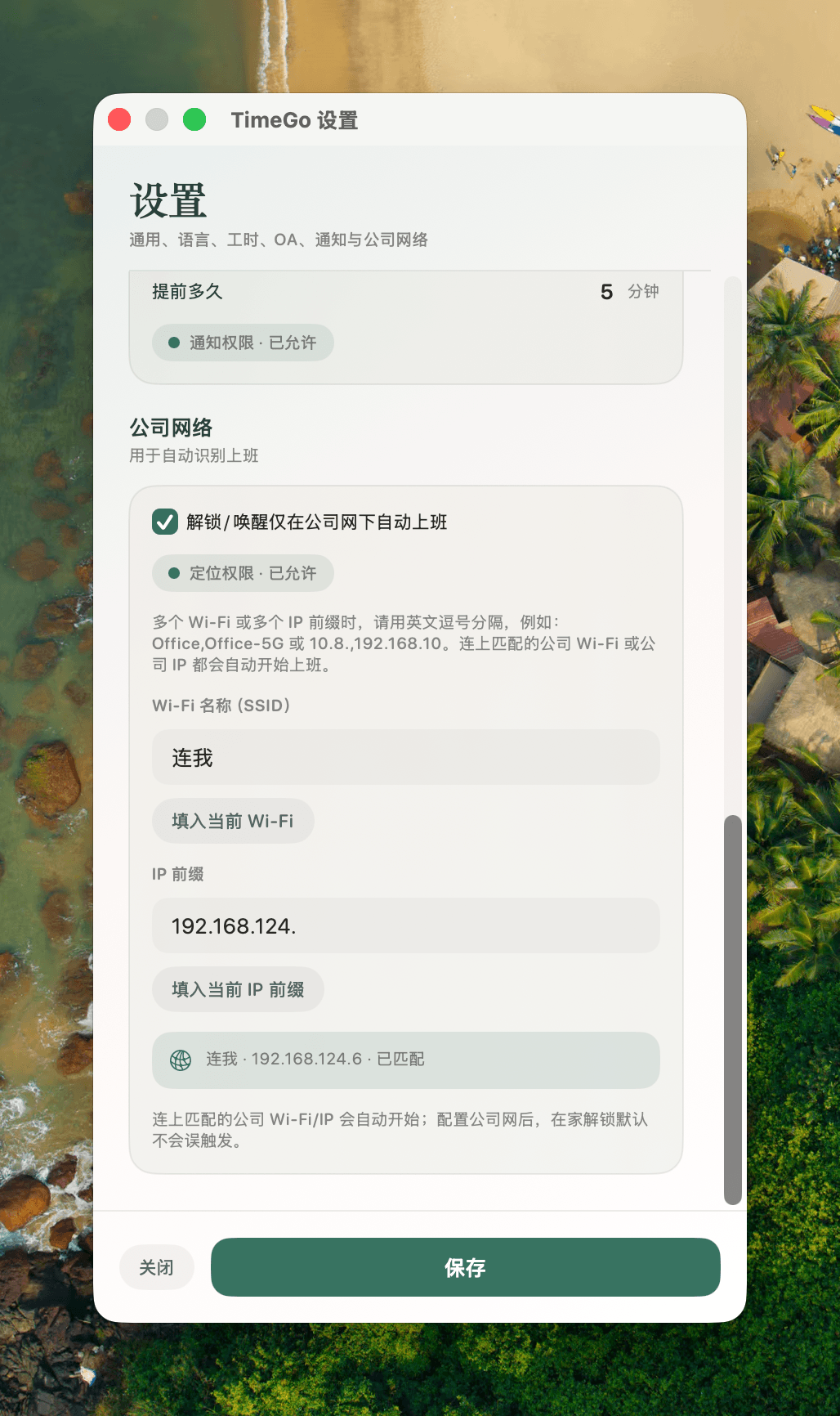
Task: Click the red window close button
Action: pyautogui.click(x=119, y=119)
